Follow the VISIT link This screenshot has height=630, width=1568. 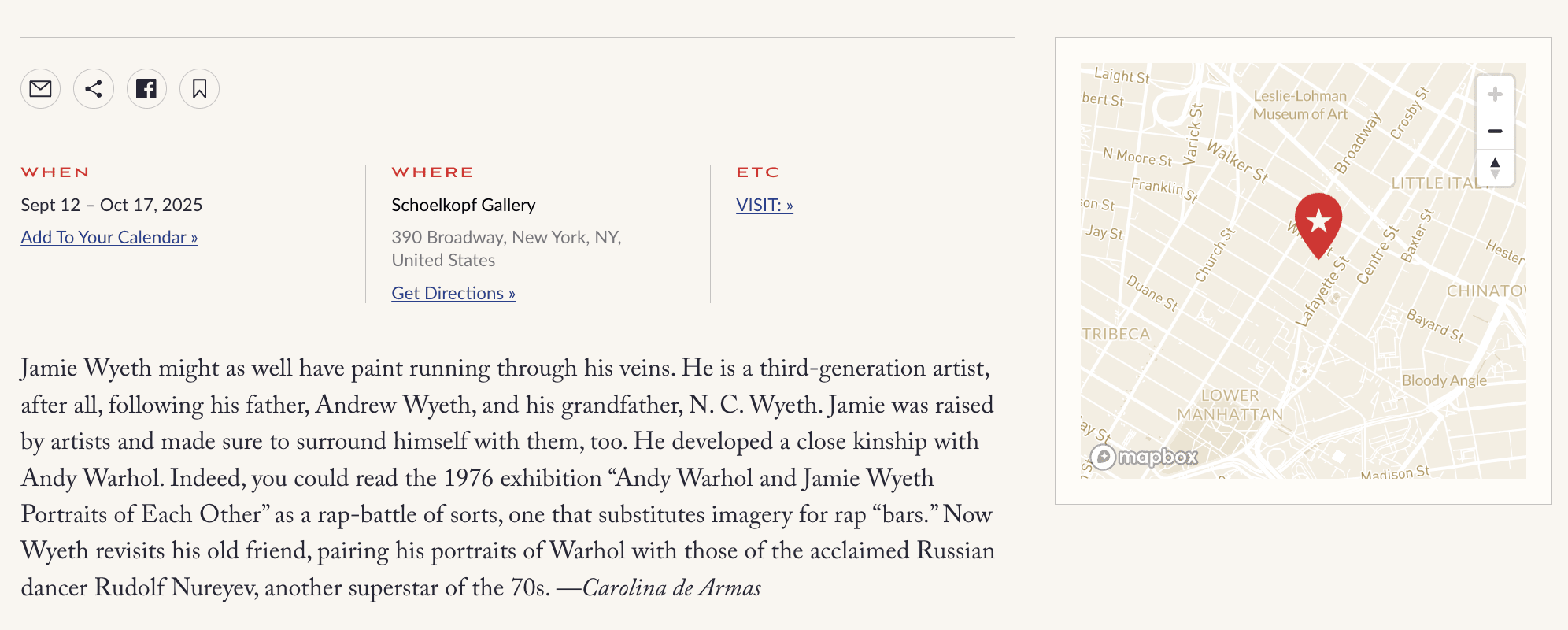coord(764,205)
